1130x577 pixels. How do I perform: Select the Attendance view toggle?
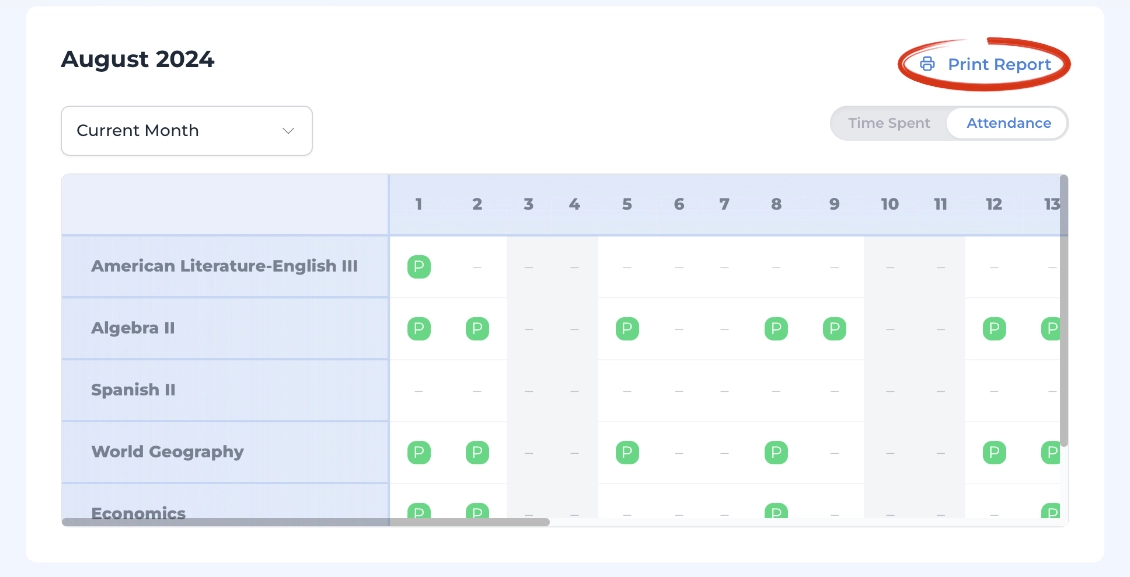(x=1008, y=123)
